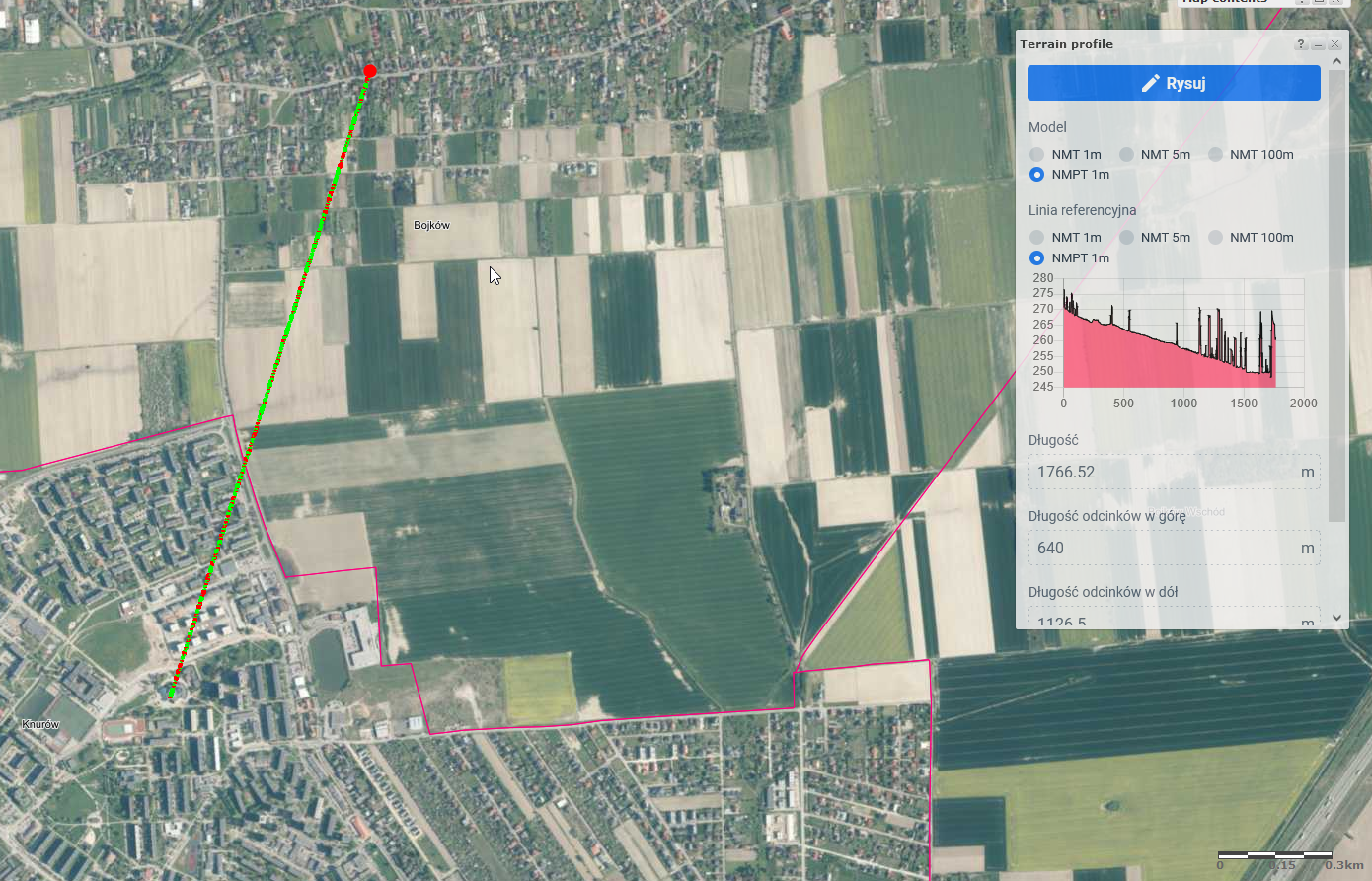1372x881 pixels.
Task: Click the 2000 value on the chart axis
Action: click(1303, 404)
